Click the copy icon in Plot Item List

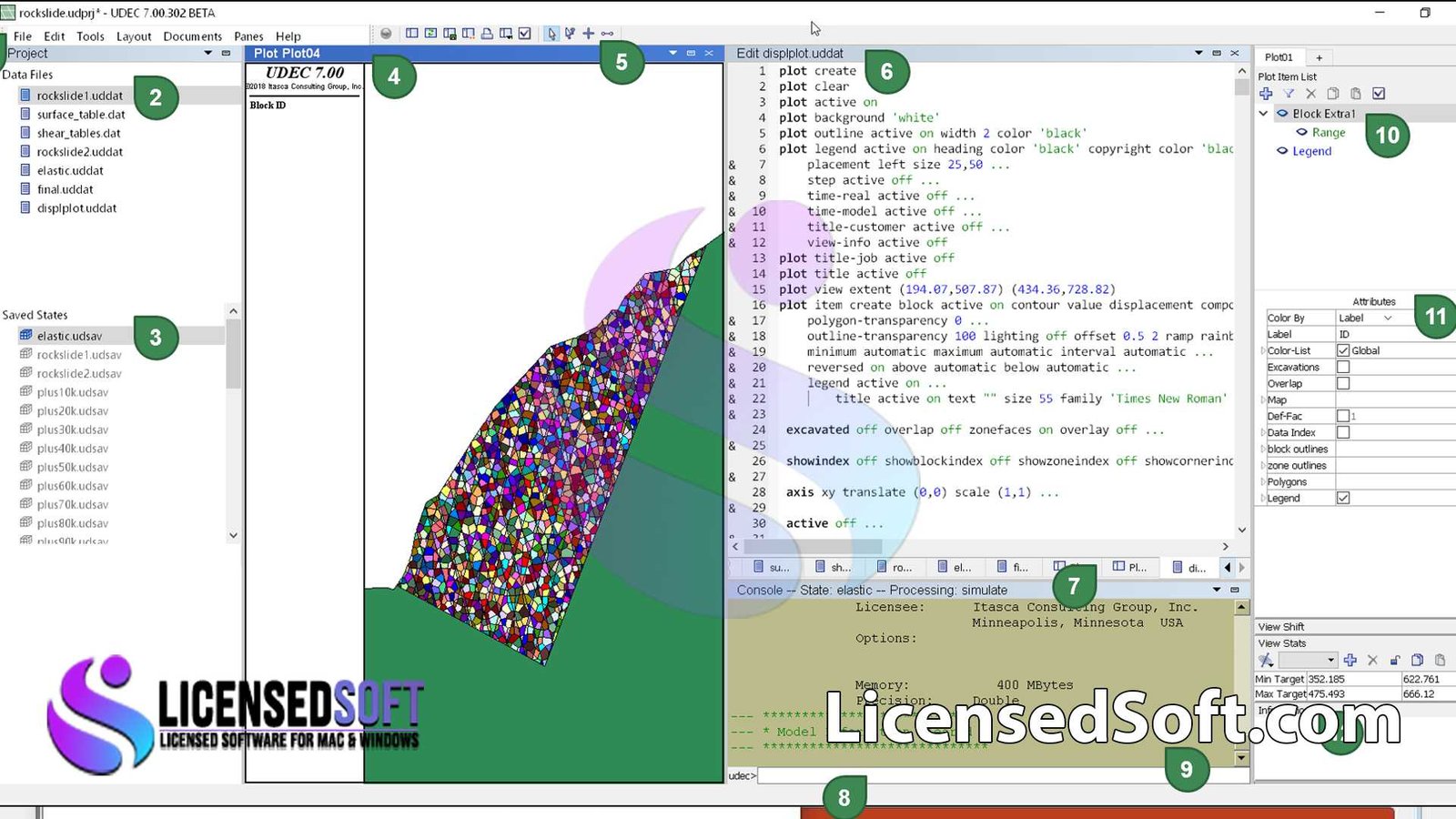1333,94
